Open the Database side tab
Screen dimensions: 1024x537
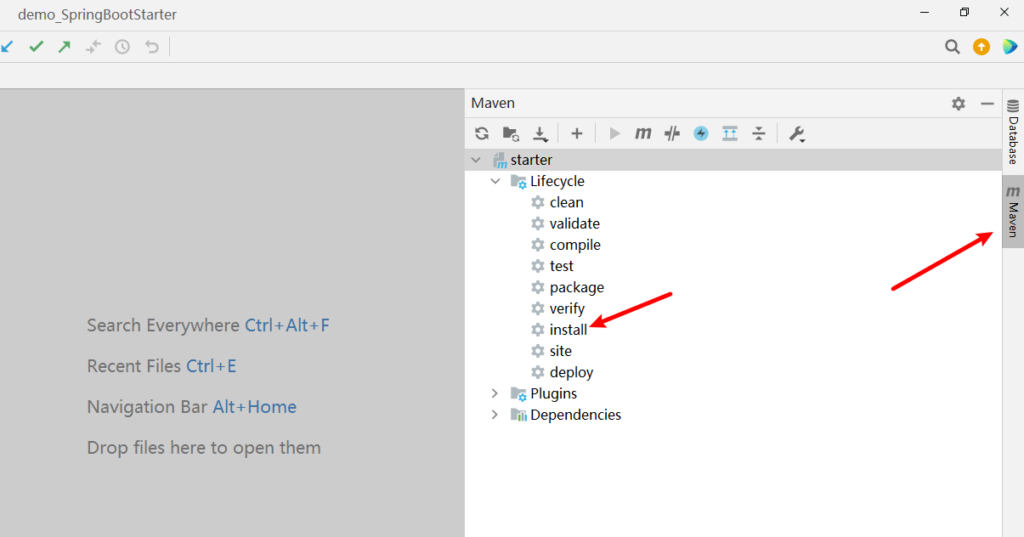[x=1013, y=132]
